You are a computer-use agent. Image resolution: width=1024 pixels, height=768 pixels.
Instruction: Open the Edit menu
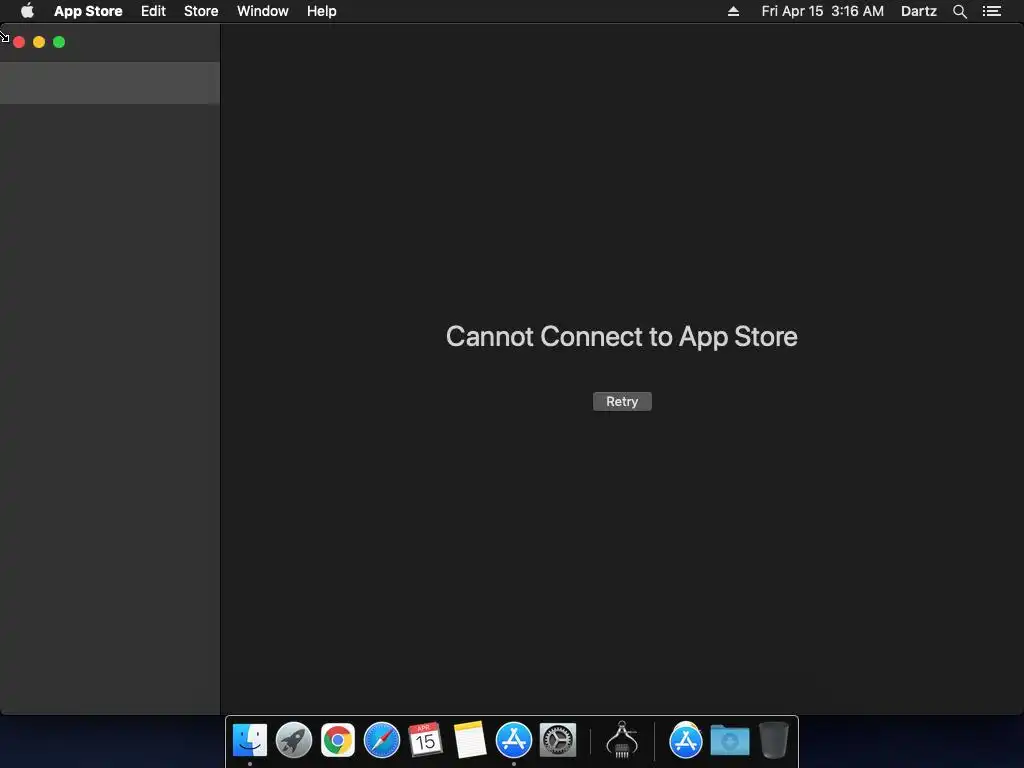(153, 11)
